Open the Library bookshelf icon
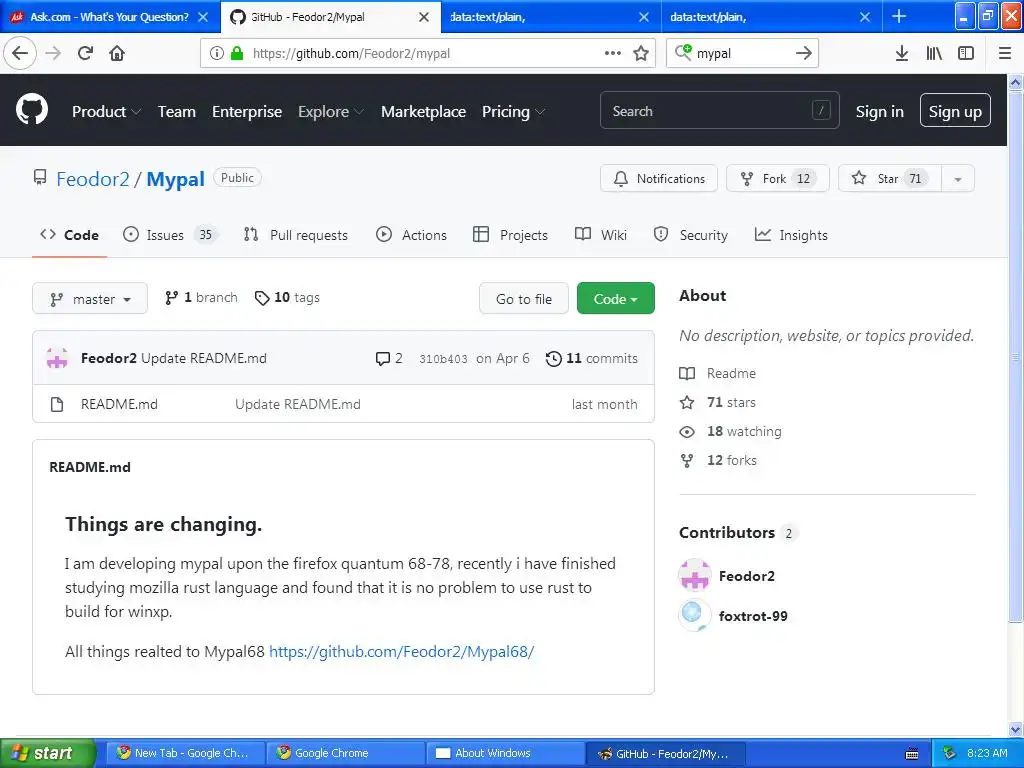Viewport: 1024px width, 768px height. (934, 53)
